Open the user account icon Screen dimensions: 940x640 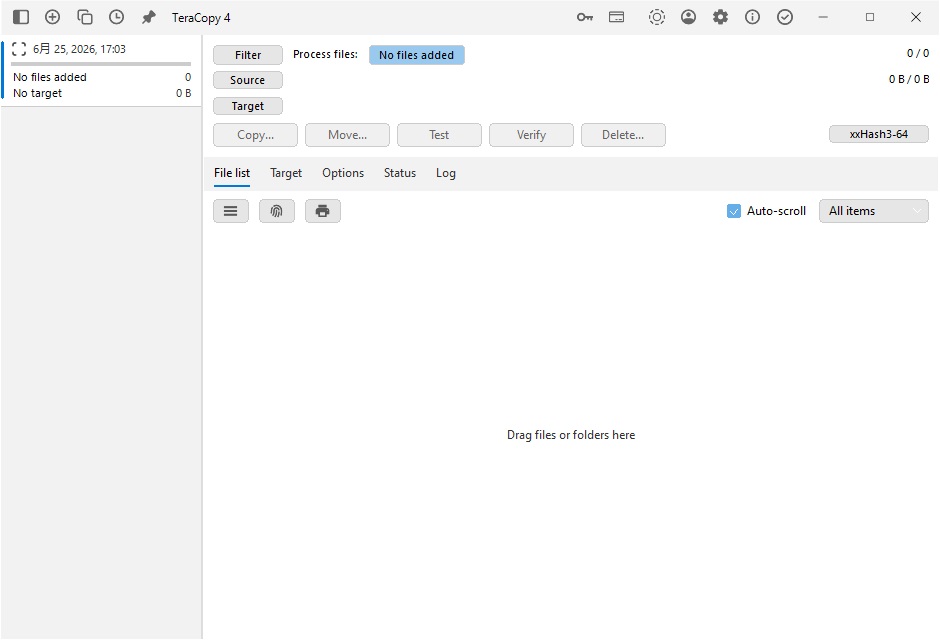688,17
